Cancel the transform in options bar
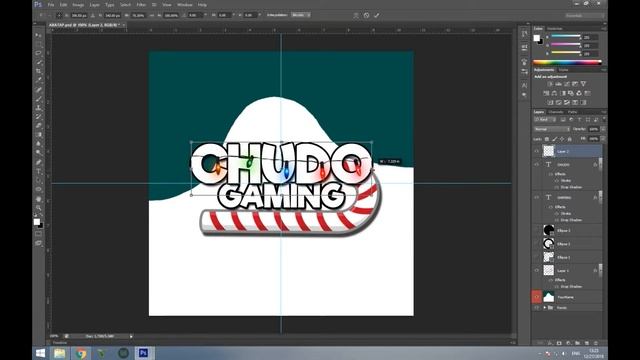 (367, 15)
